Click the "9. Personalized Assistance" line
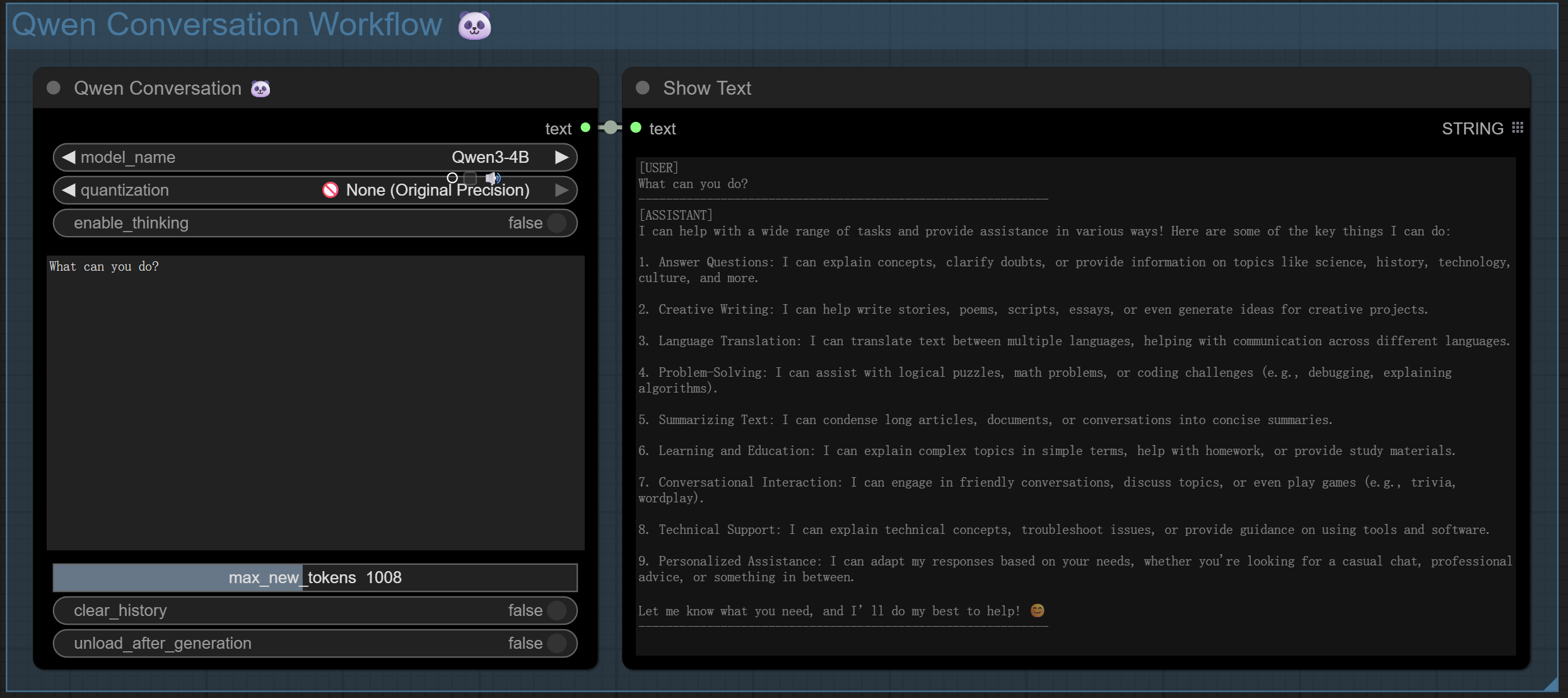 pyautogui.click(x=1075, y=569)
